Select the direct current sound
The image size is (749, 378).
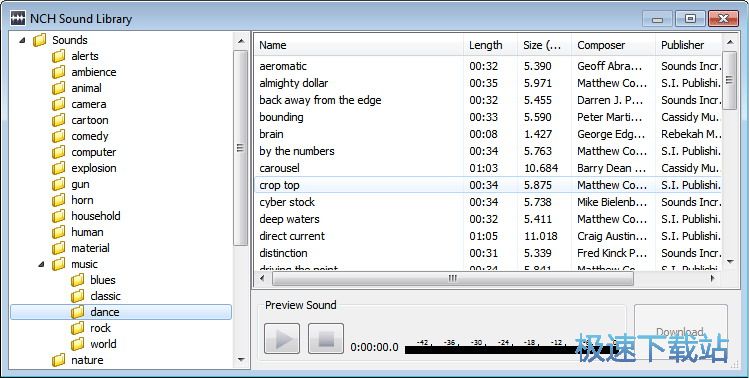(x=488, y=236)
